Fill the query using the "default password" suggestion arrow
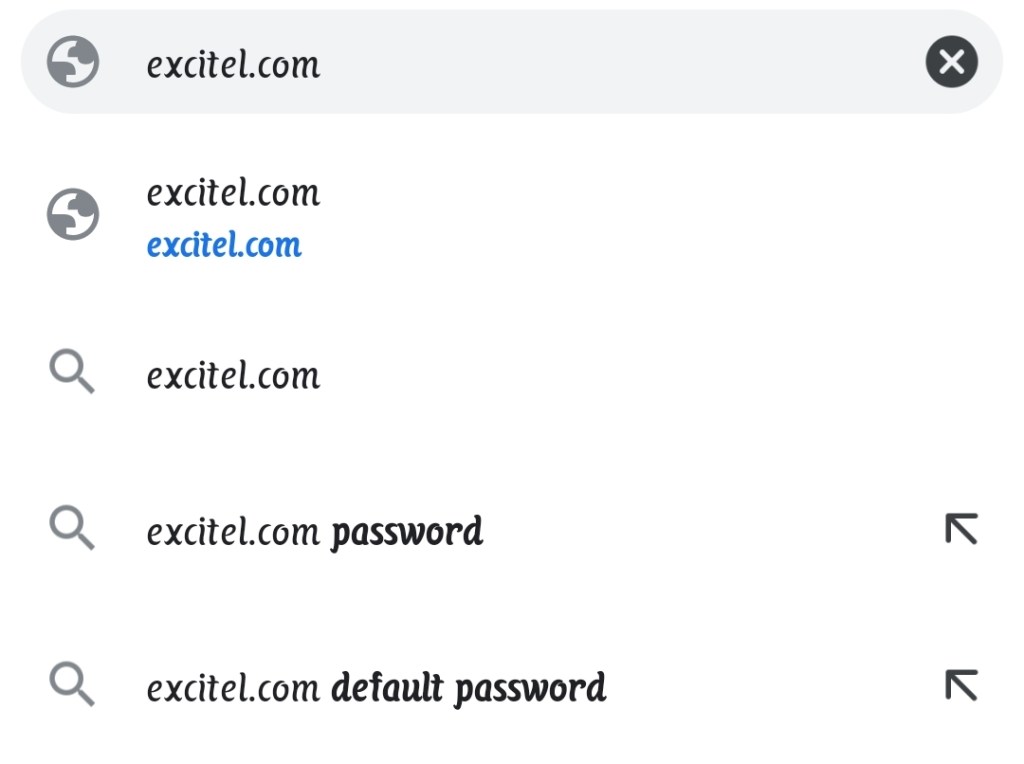Image resolution: width=1024 pixels, height=764 pixels. coord(961,686)
